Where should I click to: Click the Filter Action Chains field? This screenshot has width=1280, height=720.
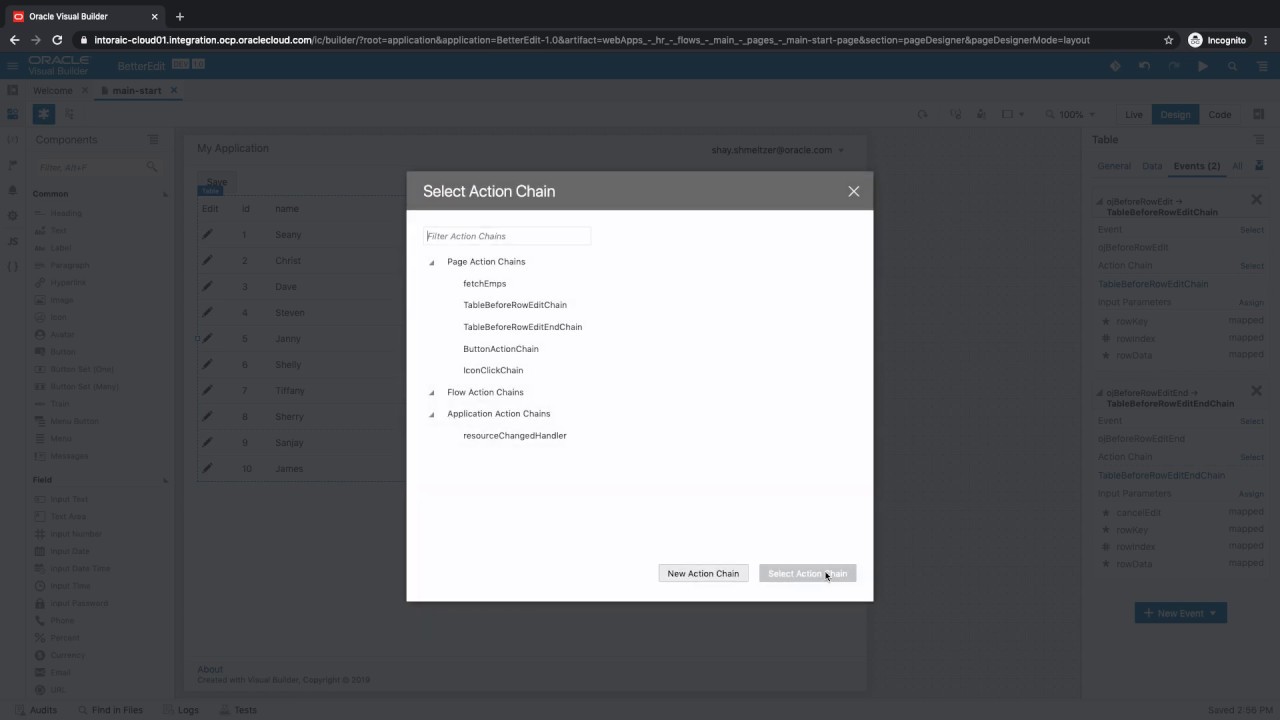coord(507,236)
